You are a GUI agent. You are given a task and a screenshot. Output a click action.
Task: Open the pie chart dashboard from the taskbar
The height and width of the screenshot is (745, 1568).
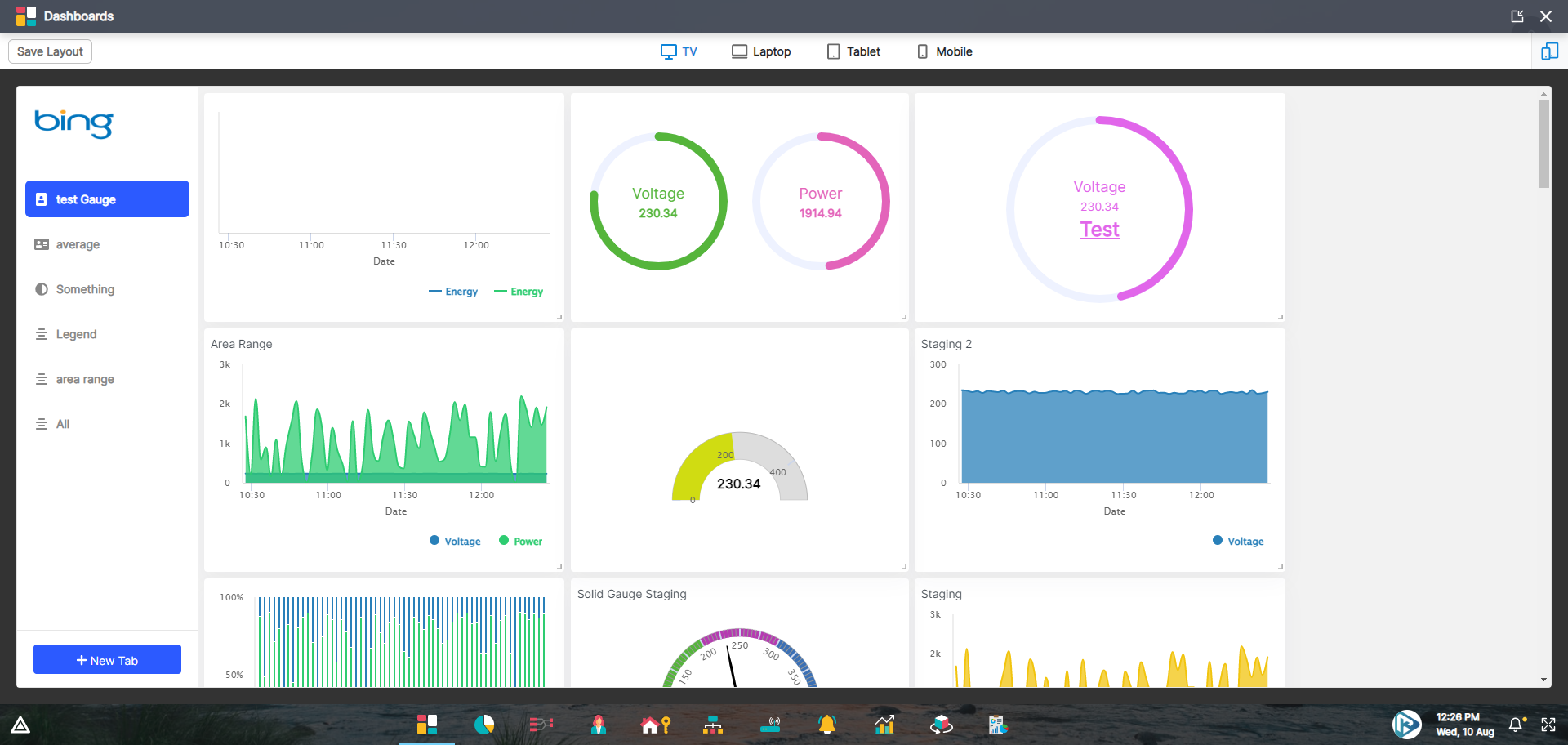tap(484, 725)
